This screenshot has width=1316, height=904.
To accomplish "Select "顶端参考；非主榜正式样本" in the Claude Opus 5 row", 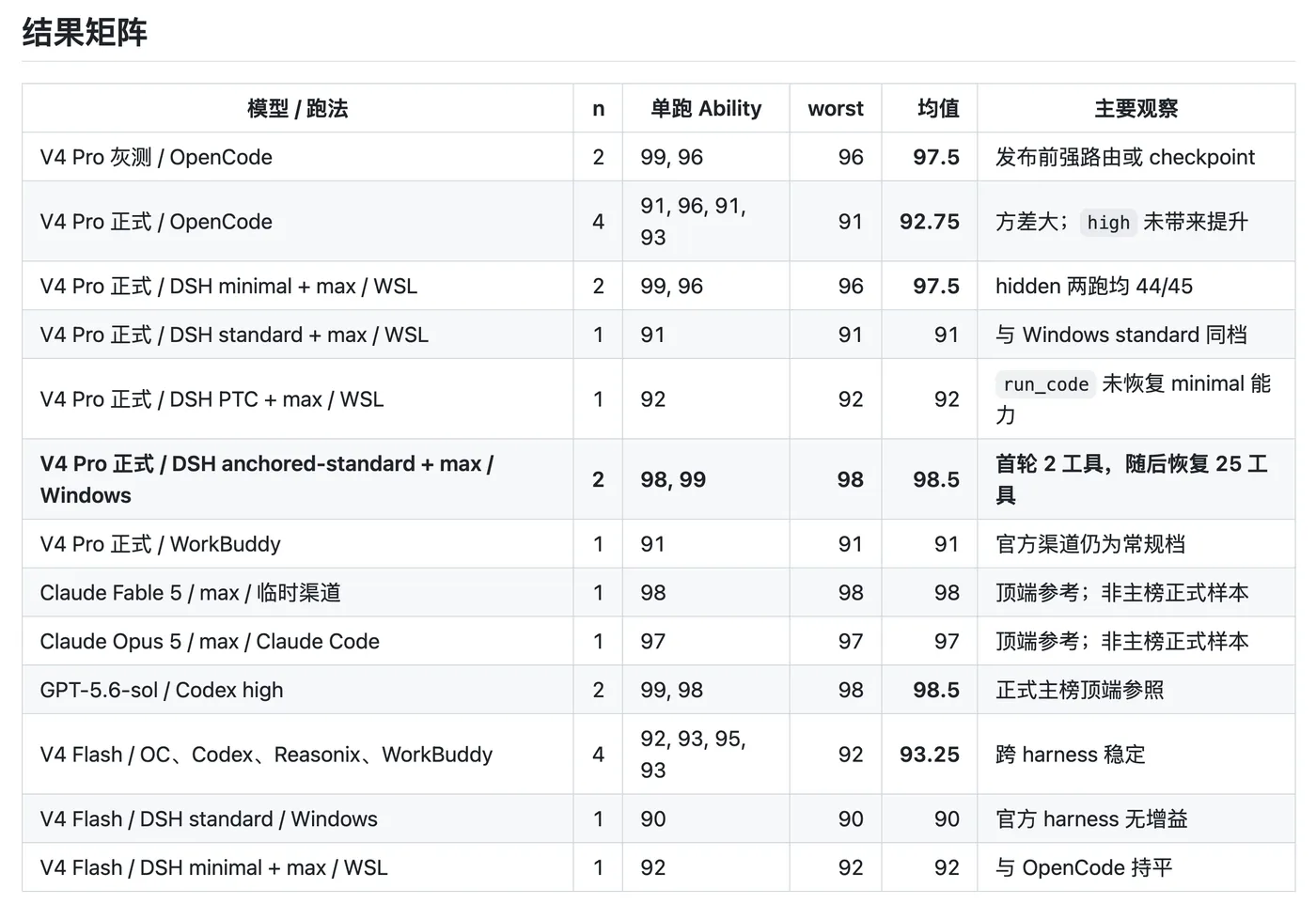I will point(1122,642).
